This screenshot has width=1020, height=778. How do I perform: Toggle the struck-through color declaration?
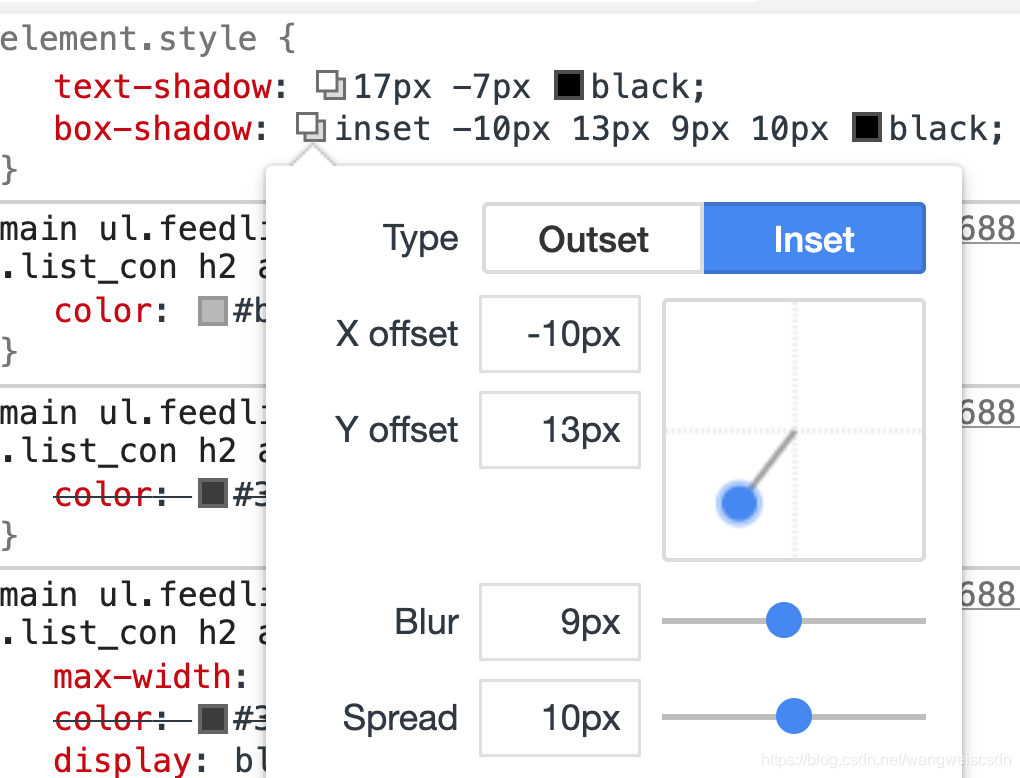coord(103,495)
